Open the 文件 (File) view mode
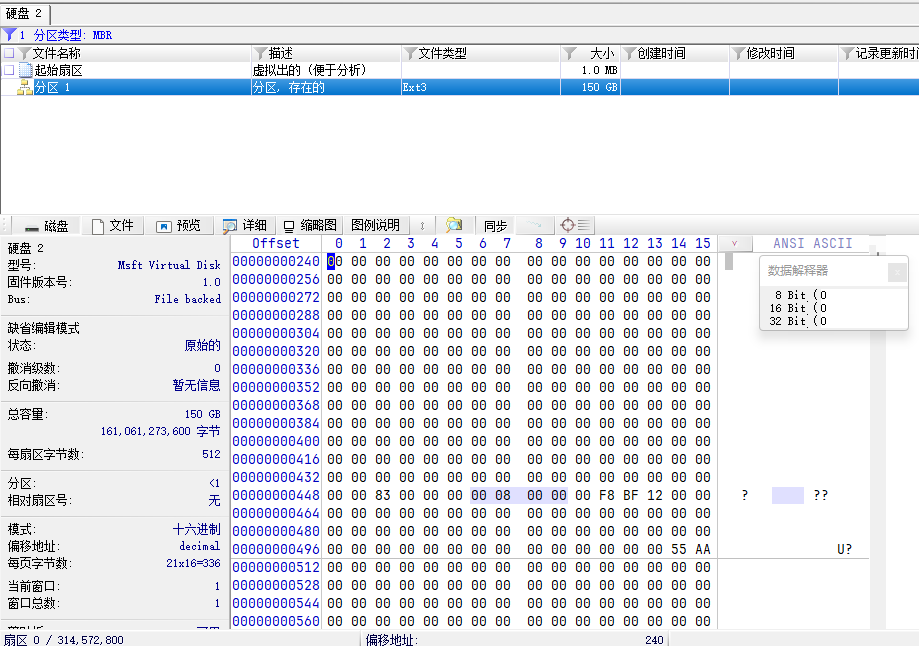 [x=113, y=226]
